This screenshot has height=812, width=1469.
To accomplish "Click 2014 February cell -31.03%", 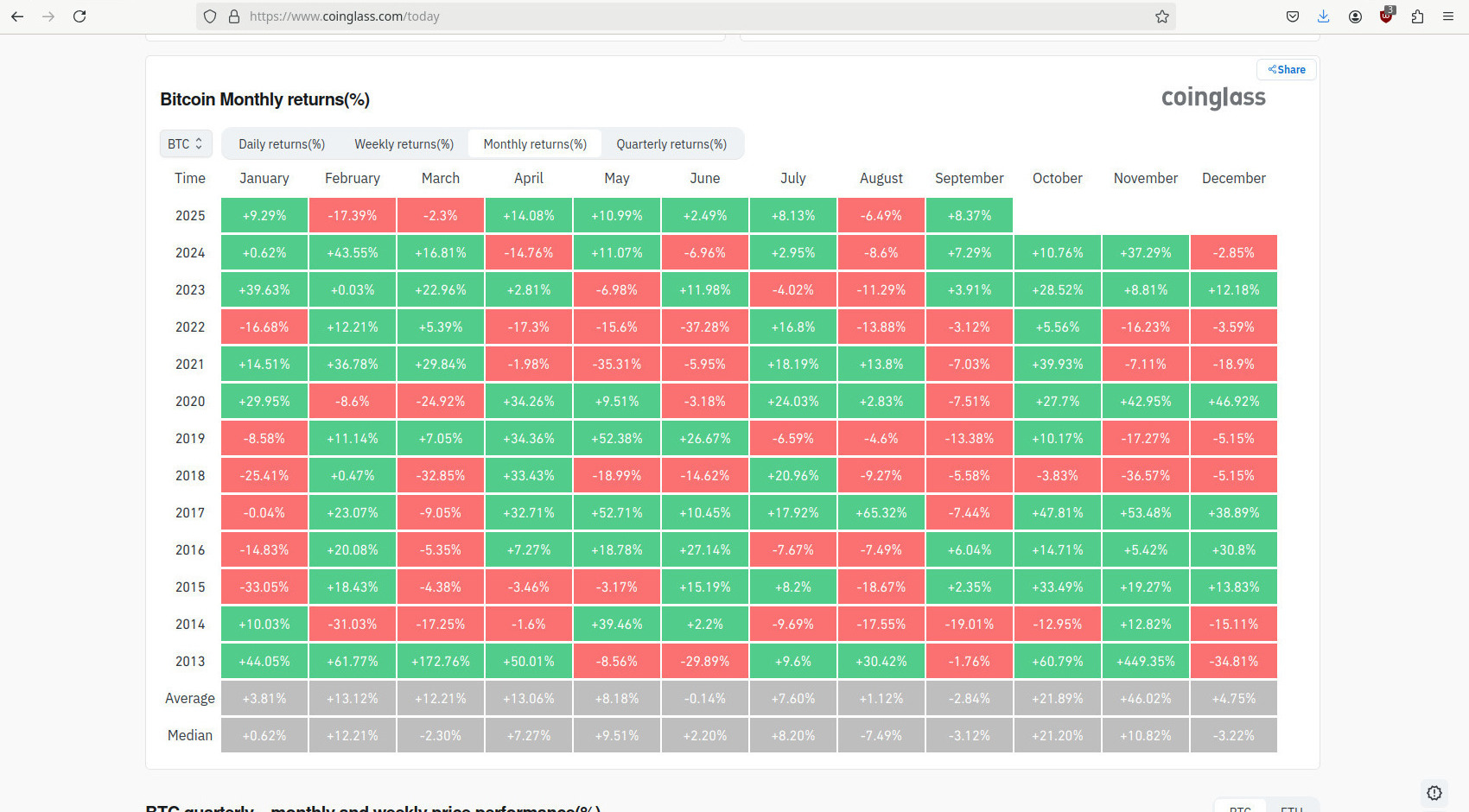I will click(353, 625).
